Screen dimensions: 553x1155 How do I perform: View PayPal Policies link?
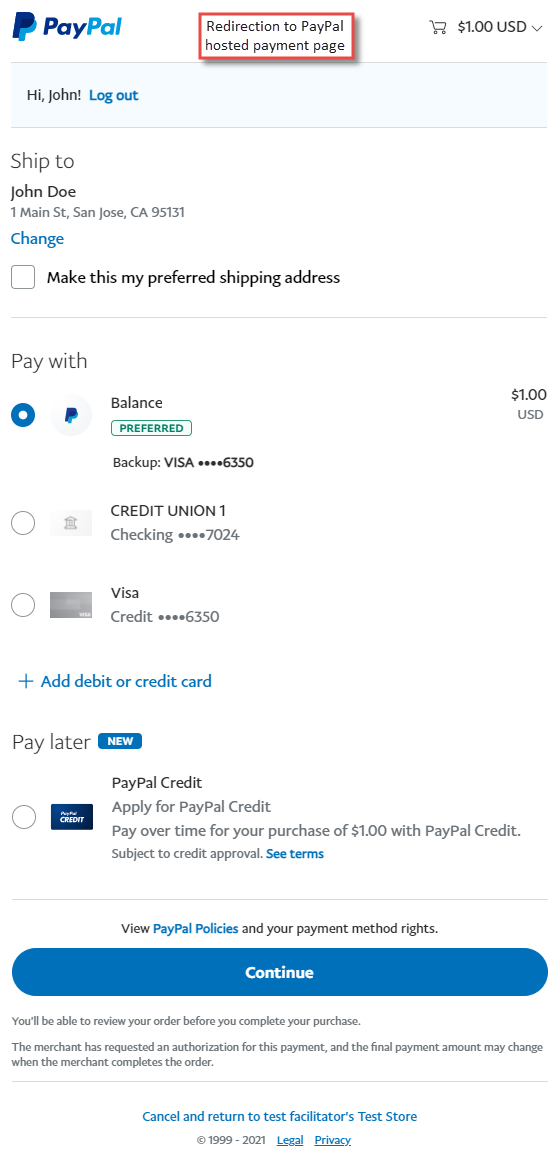coord(195,928)
